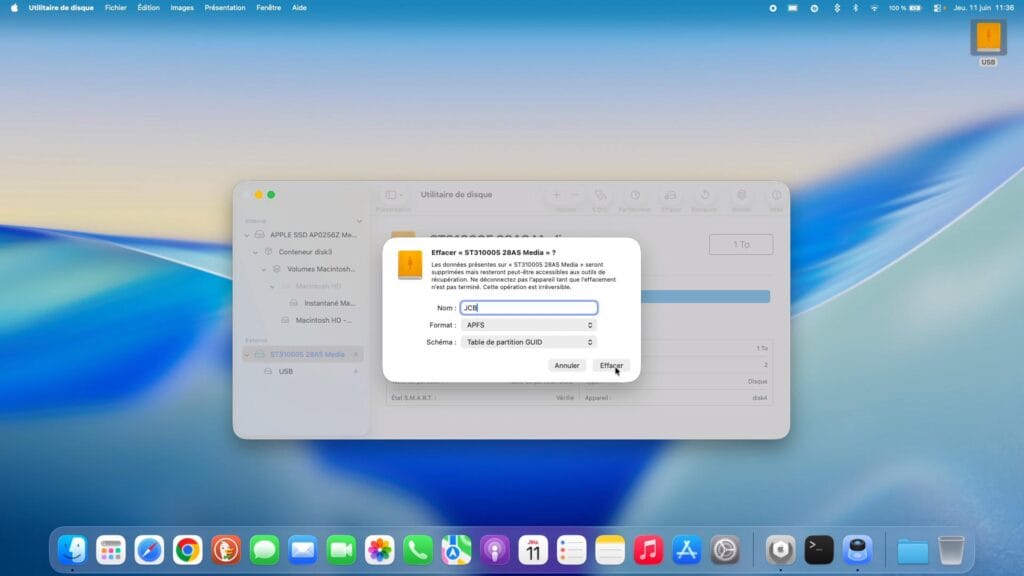Image resolution: width=1024 pixels, height=576 pixels.
Task: Click the Bluetooth icon in menu bar
Action: [855, 8]
